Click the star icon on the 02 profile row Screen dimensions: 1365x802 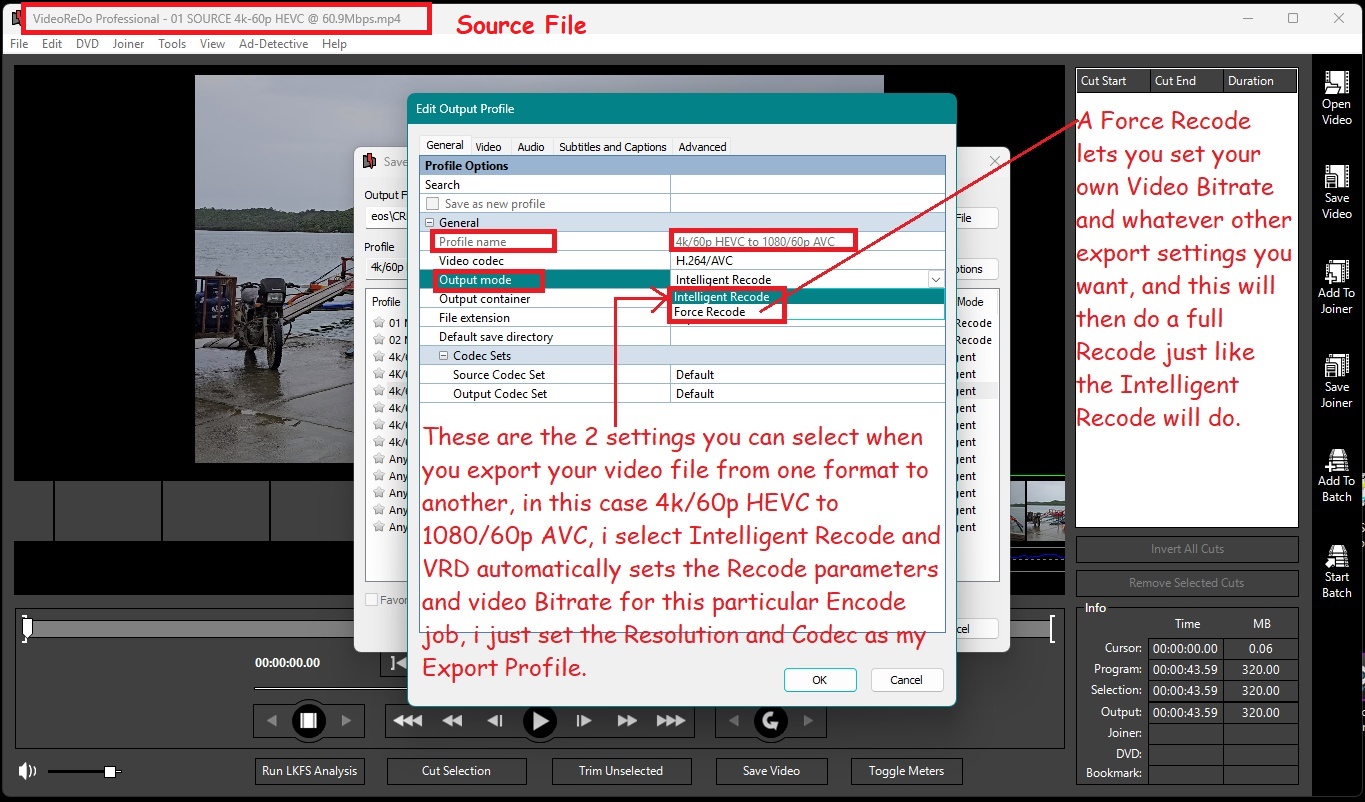pyautogui.click(x=379, y=340)
